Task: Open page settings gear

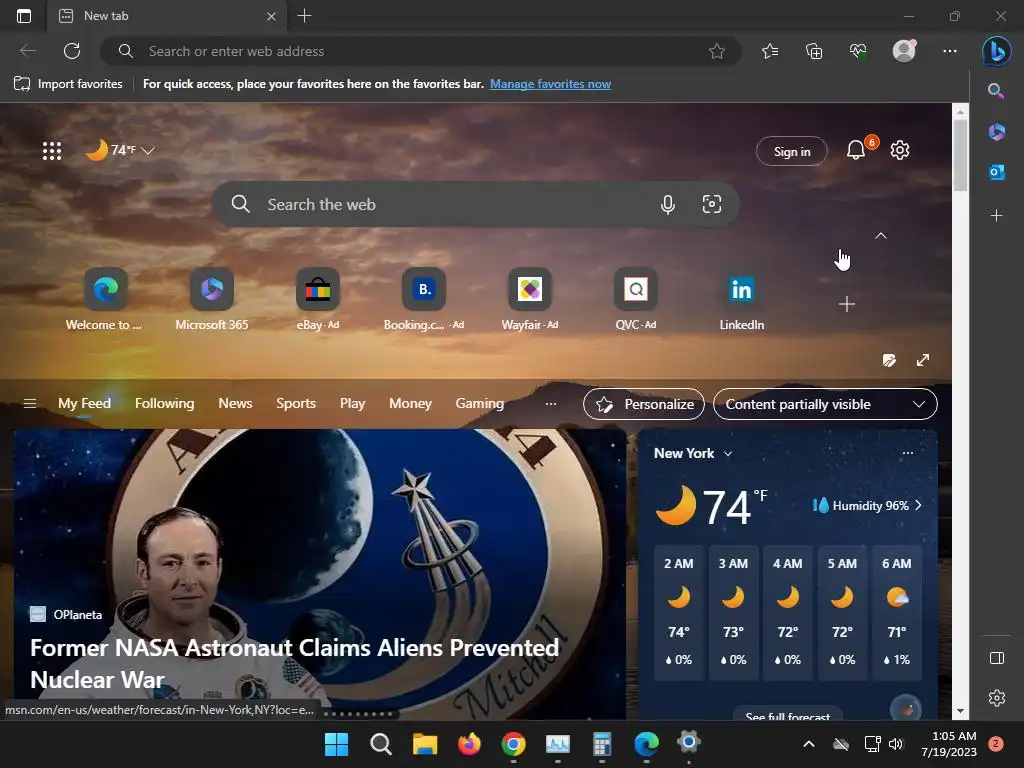Action: coord(900,150)
